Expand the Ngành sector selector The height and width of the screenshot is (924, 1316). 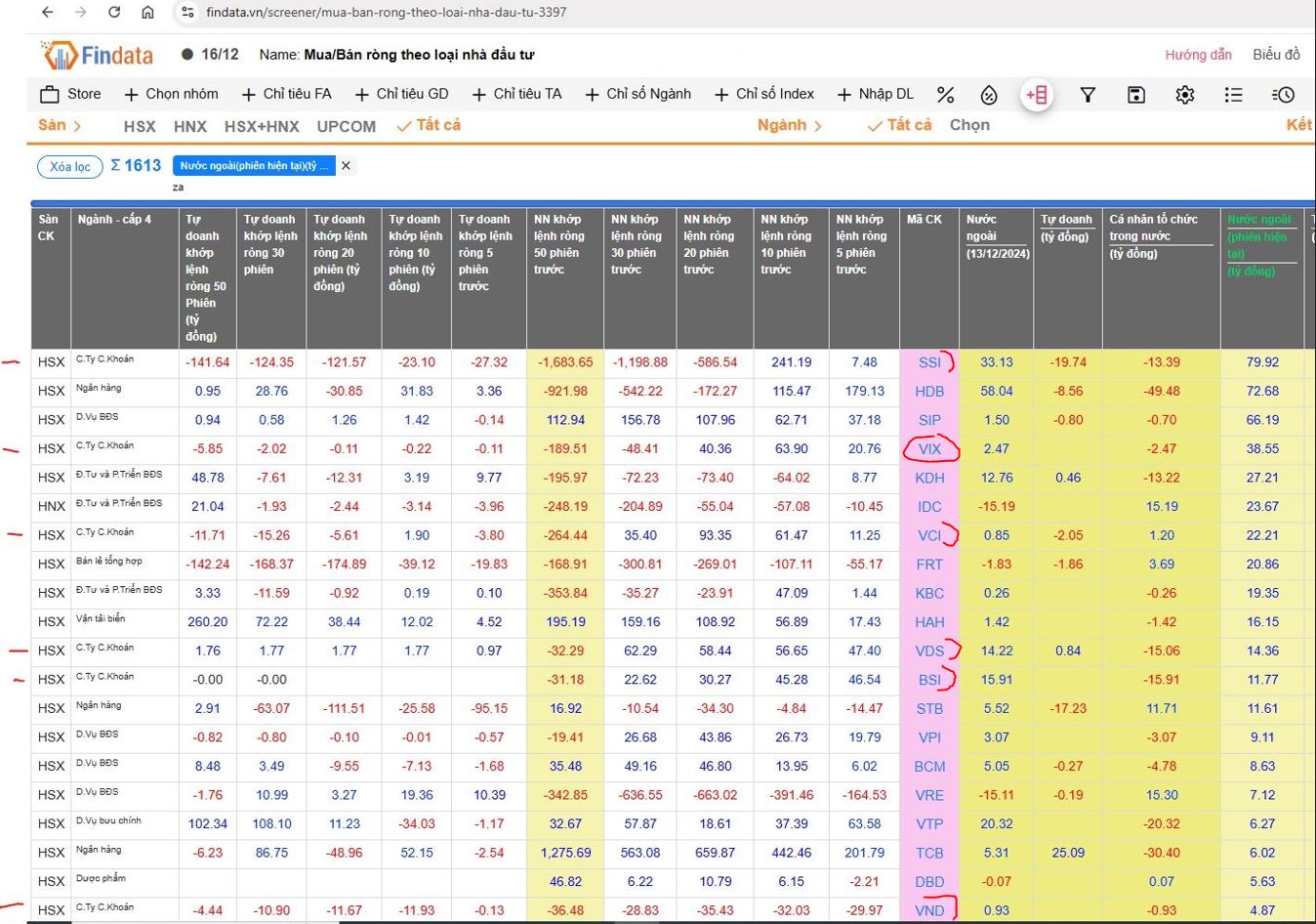(x=790, y=125)
